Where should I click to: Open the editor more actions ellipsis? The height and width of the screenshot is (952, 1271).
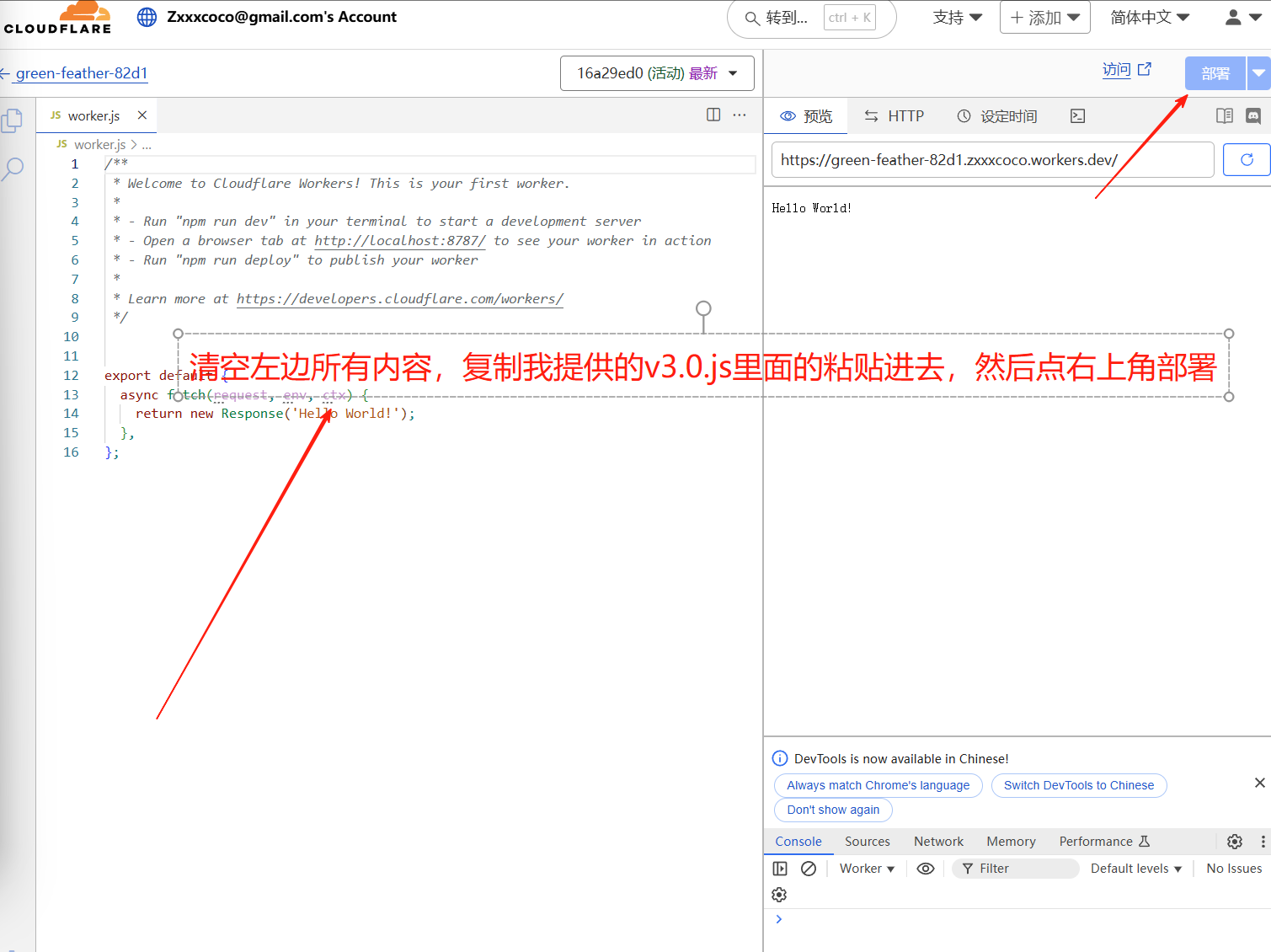[740, 115]
